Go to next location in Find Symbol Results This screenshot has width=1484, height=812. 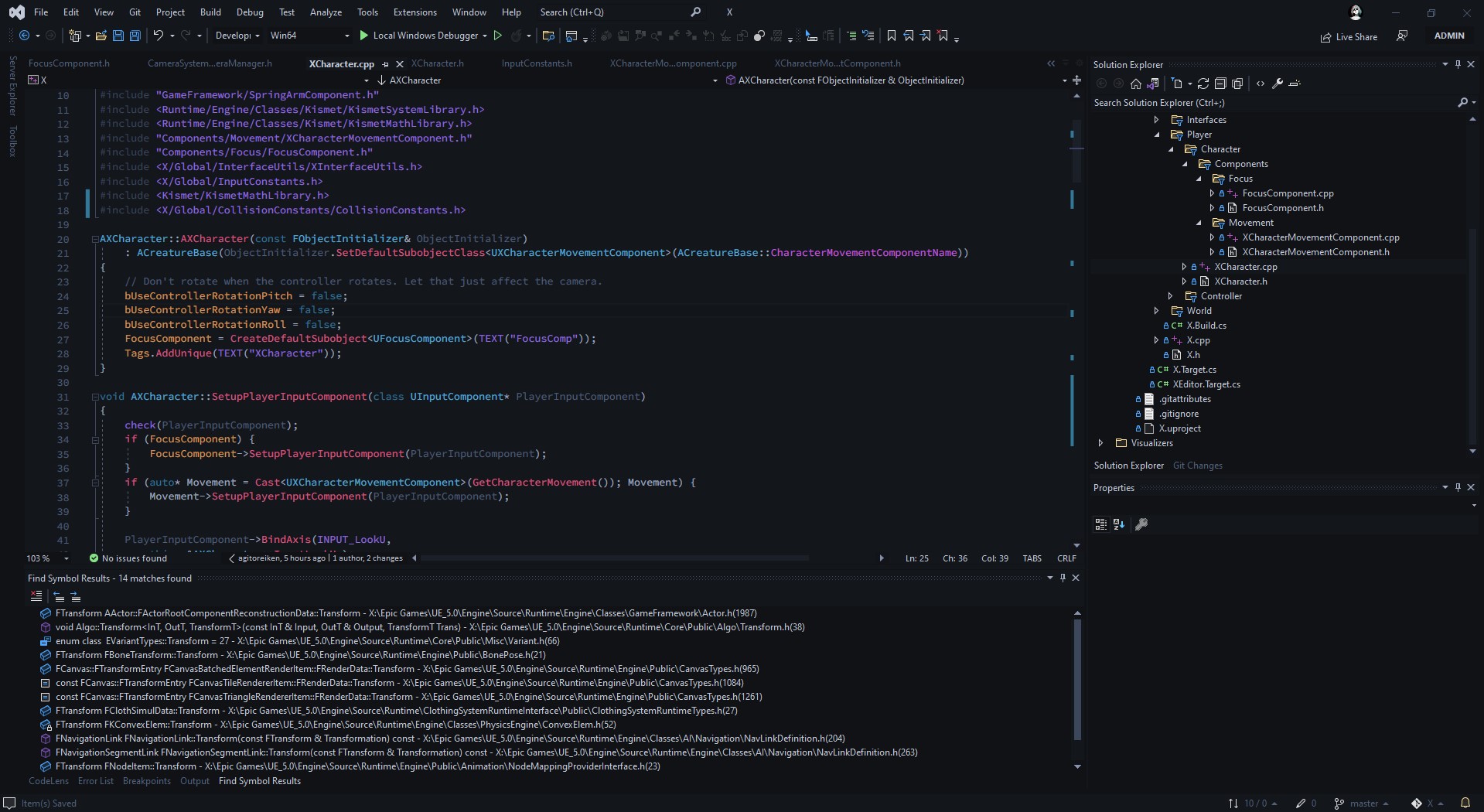76,596
